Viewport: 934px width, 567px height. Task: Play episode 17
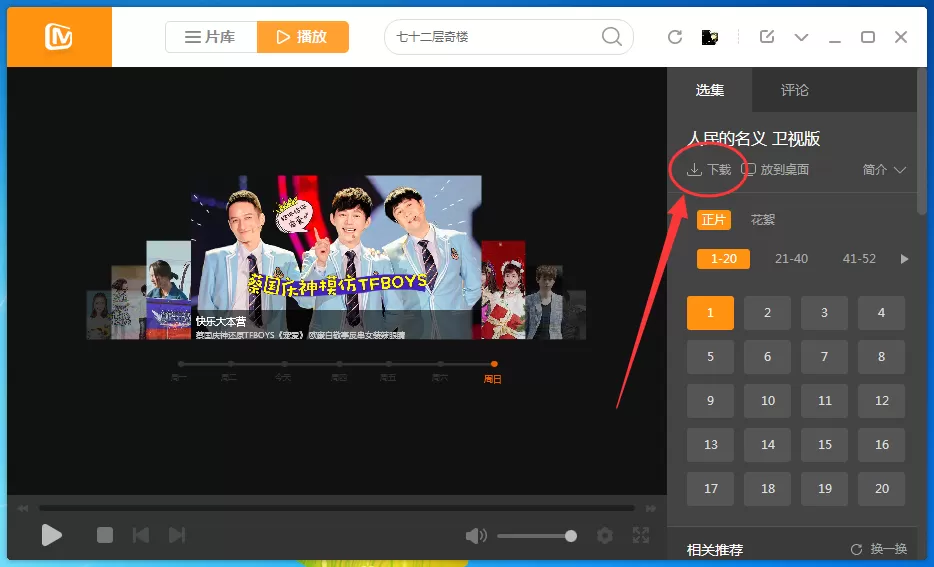pos(710,489)
